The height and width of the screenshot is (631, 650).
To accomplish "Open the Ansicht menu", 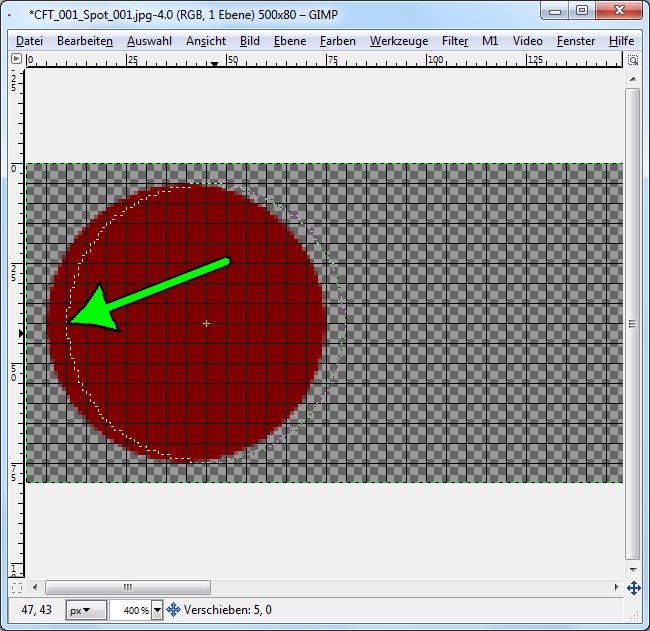I will [x=206, y=41].
